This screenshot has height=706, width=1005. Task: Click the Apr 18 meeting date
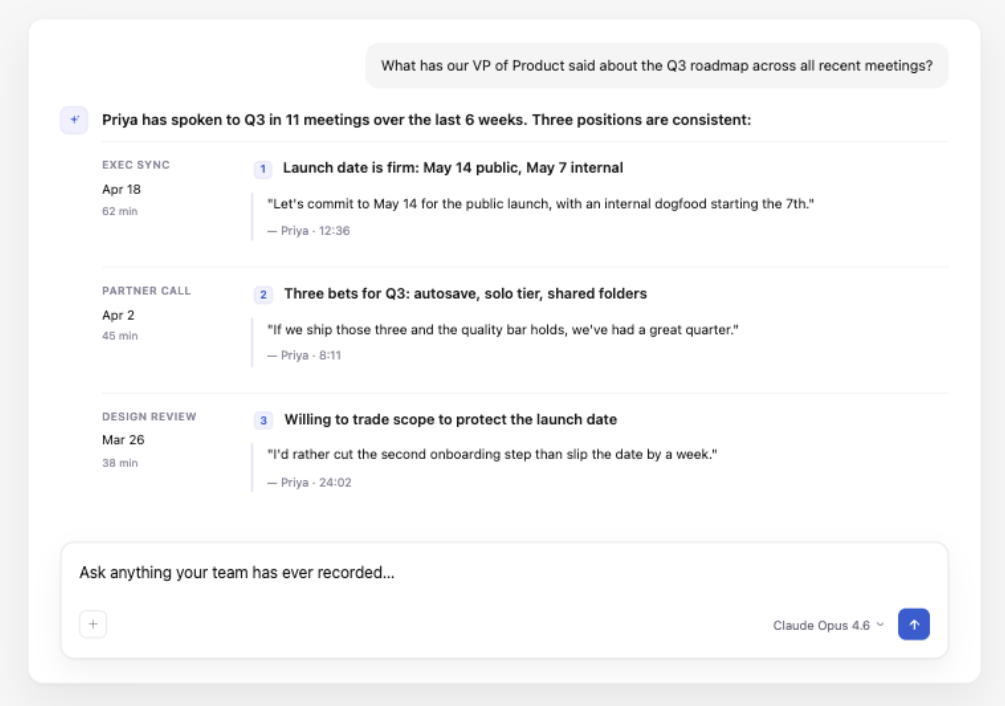click(x=121, y=189)
